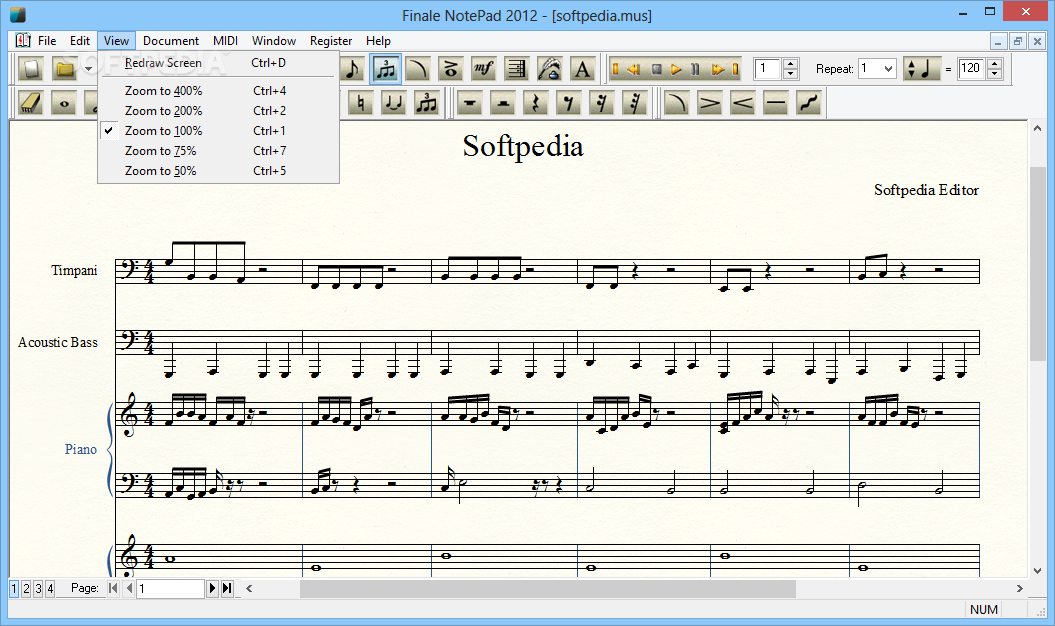Select the Lyrics tool
Screen dimensions: 1055x626
(x=549, y=69)
